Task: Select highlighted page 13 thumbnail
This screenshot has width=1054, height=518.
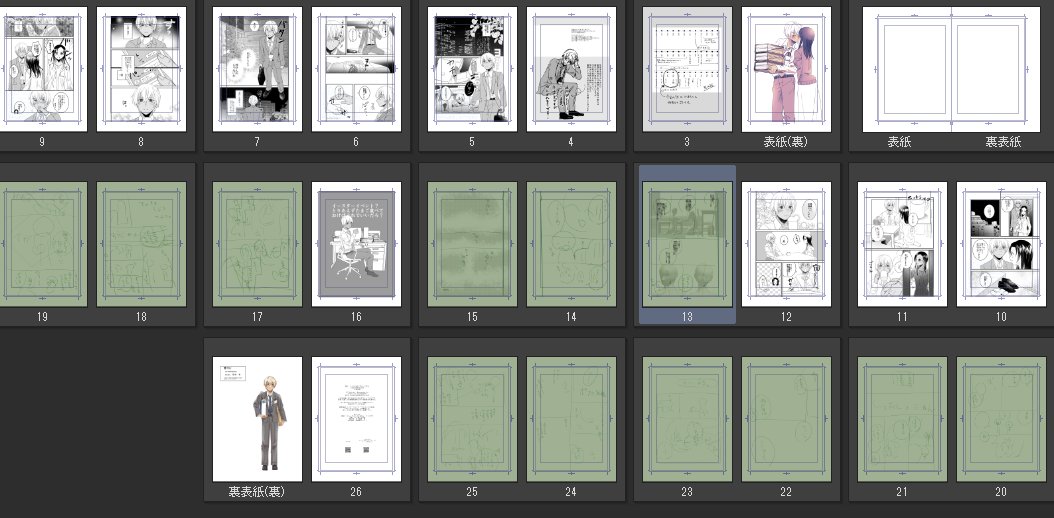Action: click(687, 245)
